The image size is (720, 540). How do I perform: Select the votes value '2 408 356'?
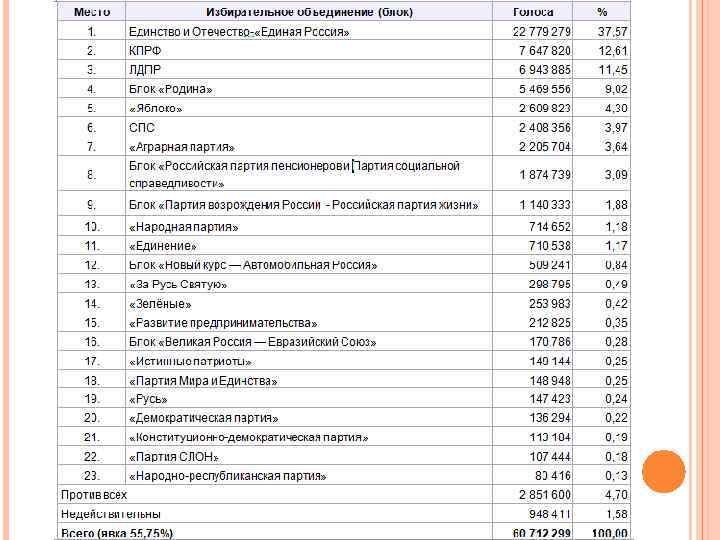coord(545,128)
